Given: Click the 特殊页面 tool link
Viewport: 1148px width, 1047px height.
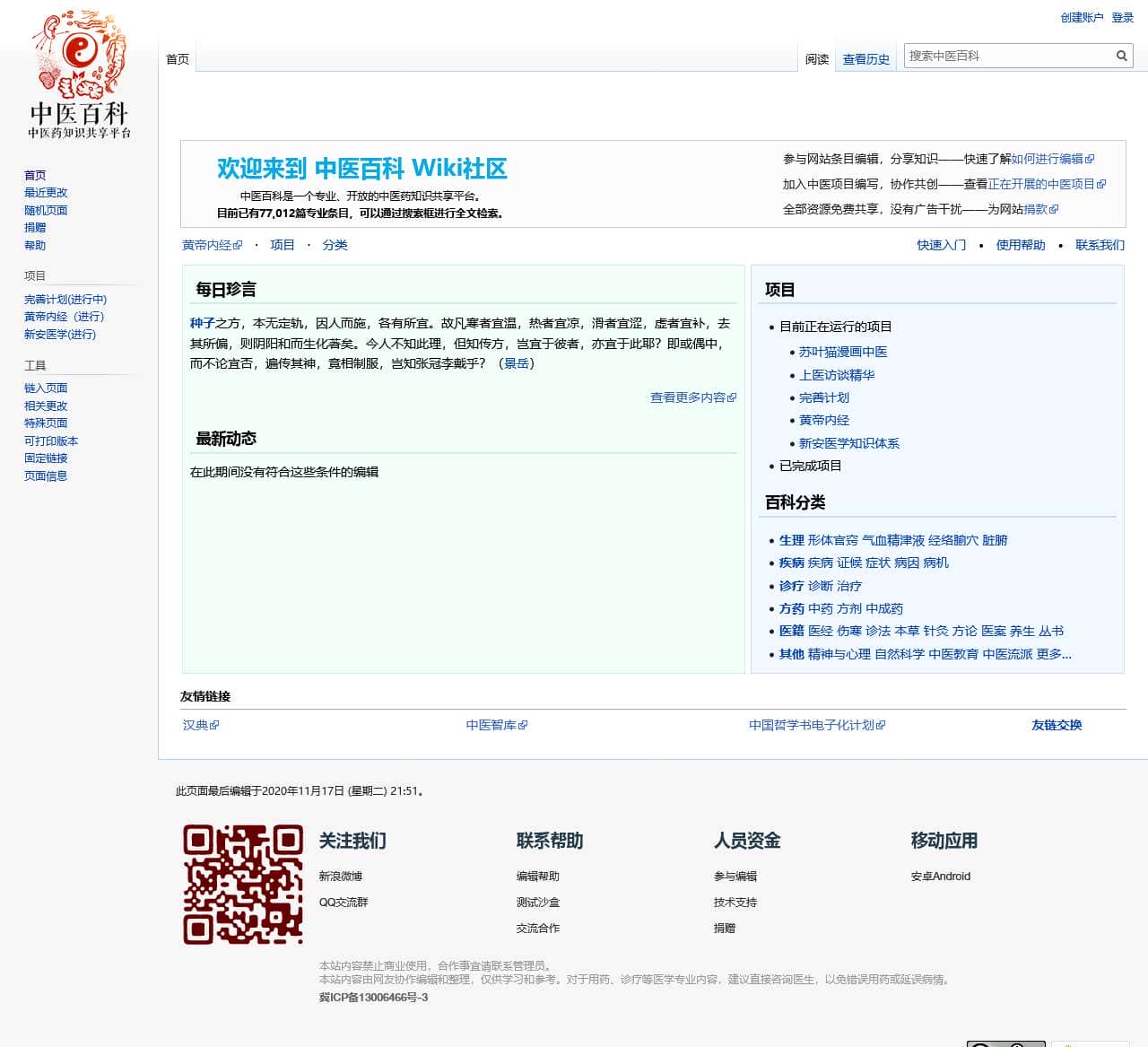Looking at the screenshot, I should (46, 423).
